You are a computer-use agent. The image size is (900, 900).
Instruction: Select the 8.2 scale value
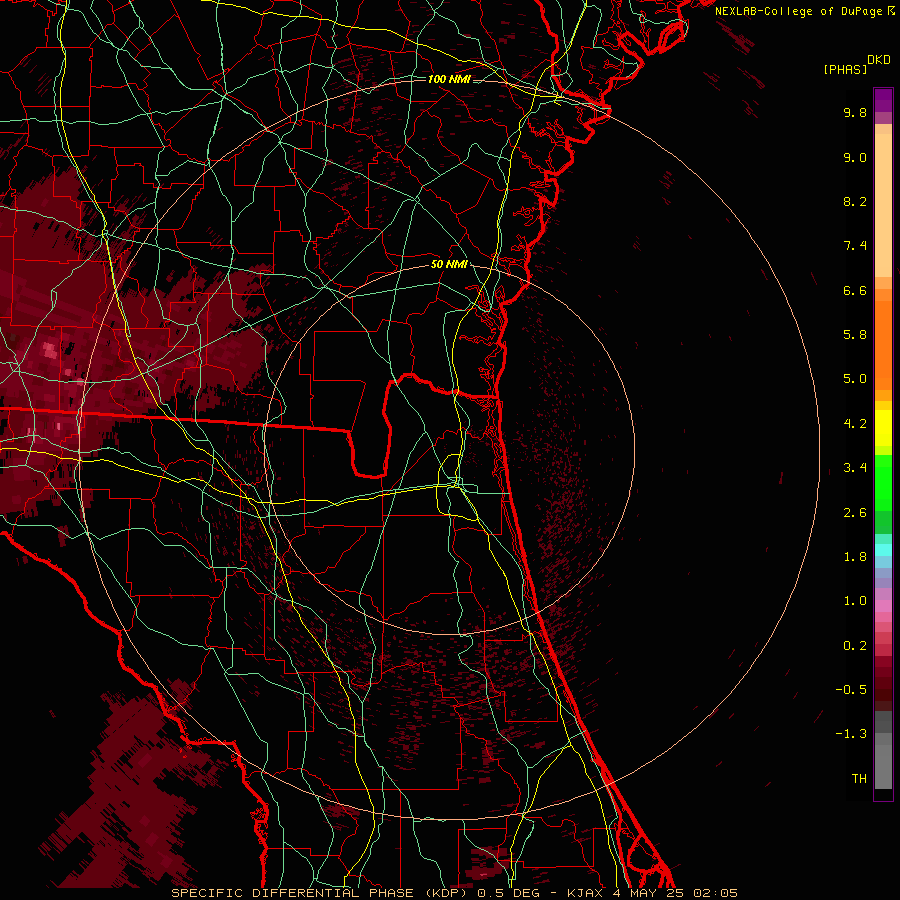[855, 201]
